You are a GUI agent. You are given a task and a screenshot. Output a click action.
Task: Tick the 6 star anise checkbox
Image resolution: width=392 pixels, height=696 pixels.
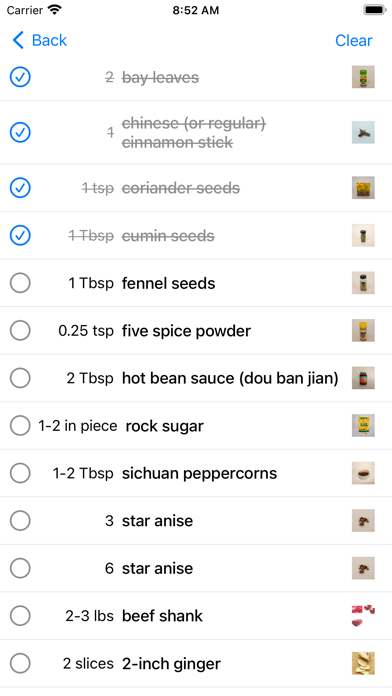point(20,568)
